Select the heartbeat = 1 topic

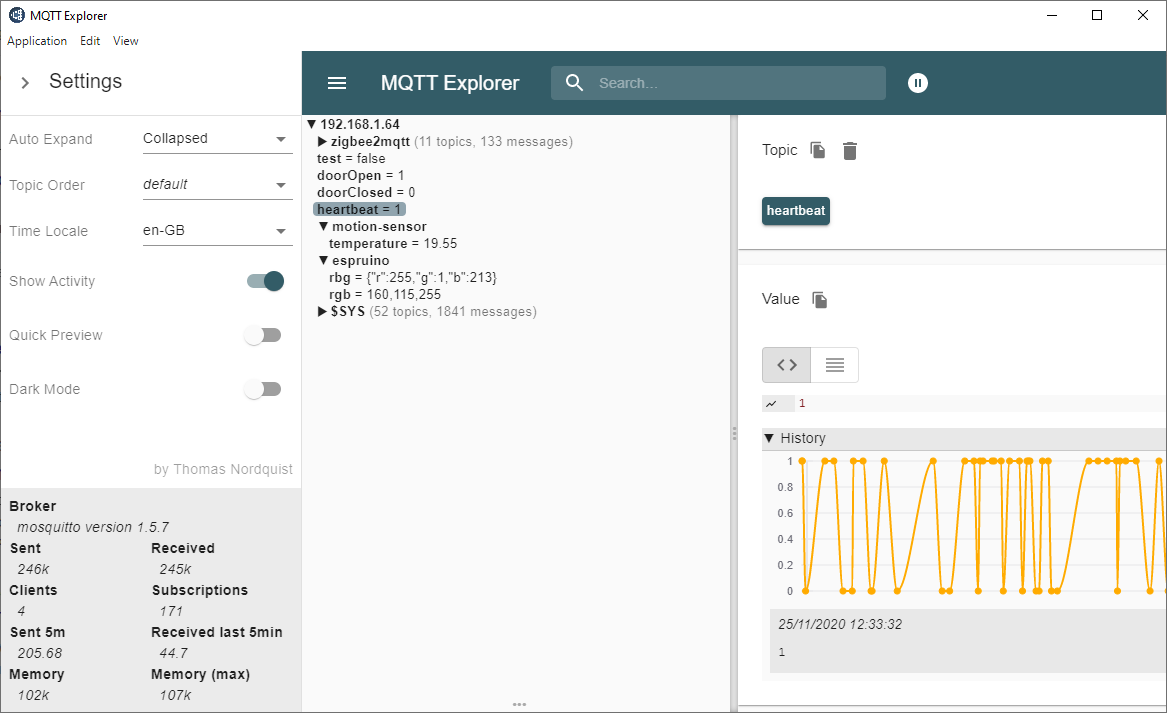tap(359, 210)
